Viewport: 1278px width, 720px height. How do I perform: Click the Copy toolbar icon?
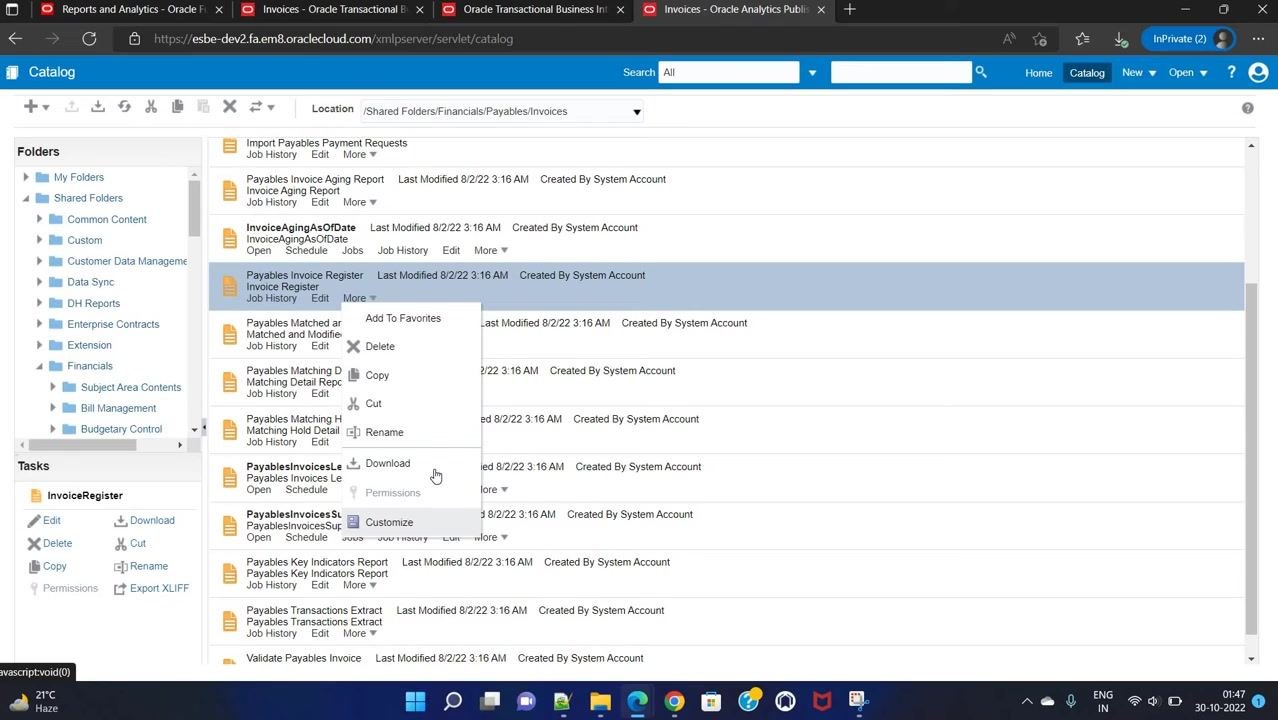pyautogui.click(x=177, y=106)
